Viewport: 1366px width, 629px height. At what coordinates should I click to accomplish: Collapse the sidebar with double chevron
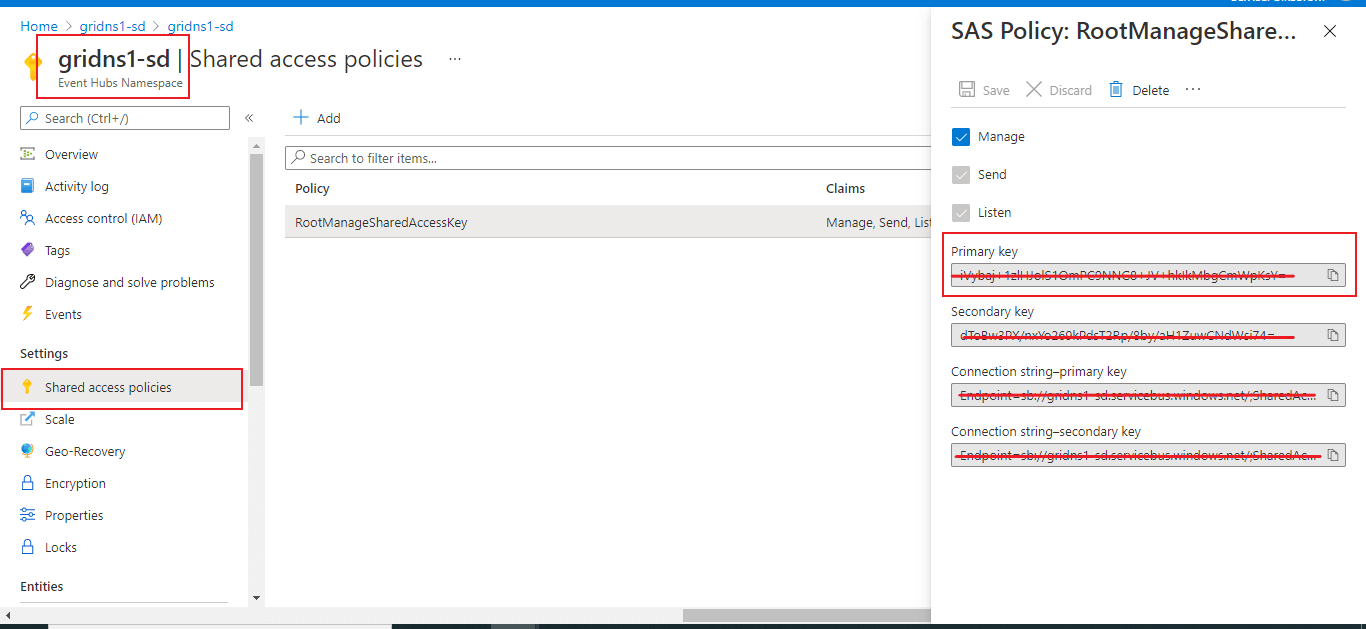coord(249,118)
